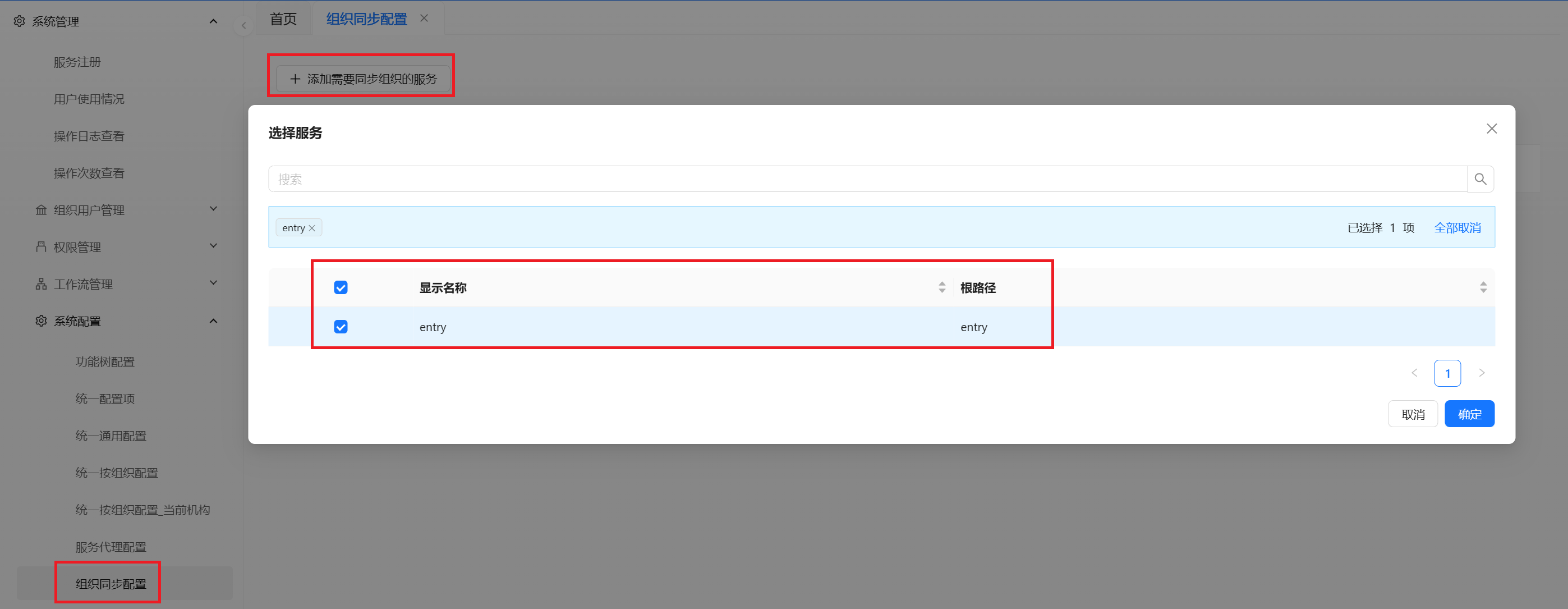Click the search magnifier icon in dialog
1568x609 pixels.
coord(1480,179)
